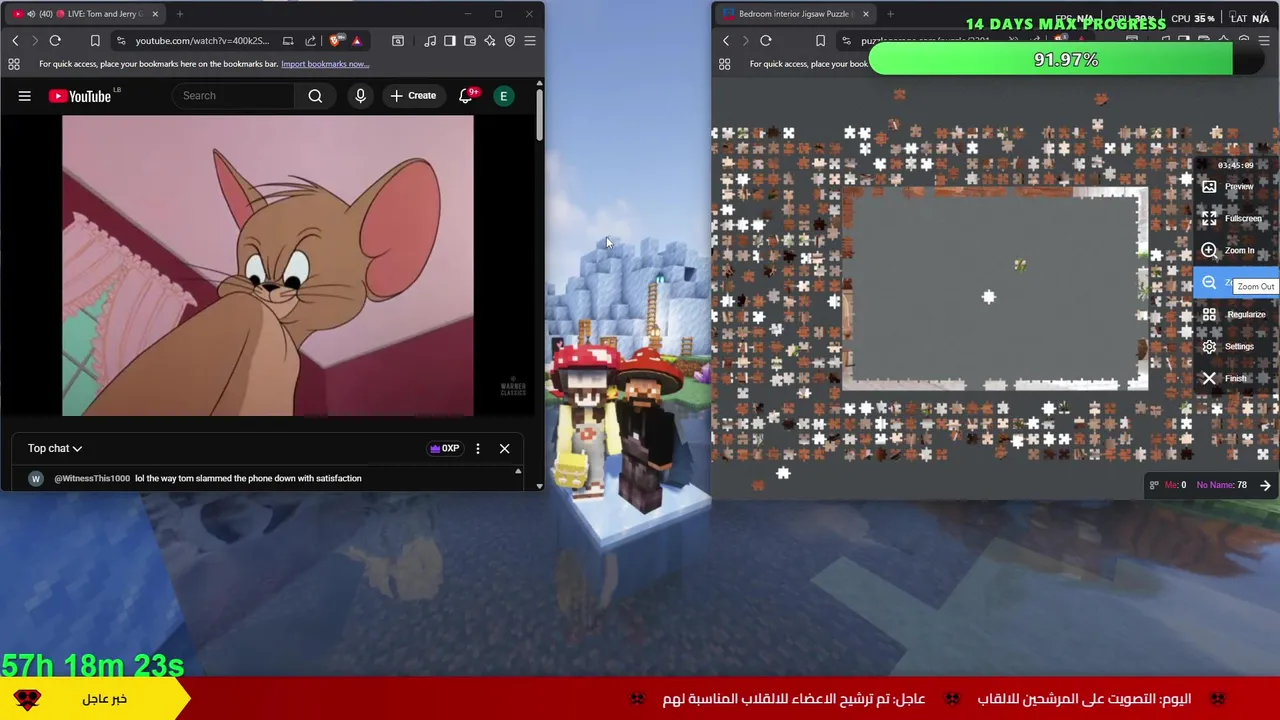1280x720 pixels.
Task: Click the Tom and Jerry video player
Action: 267,265
